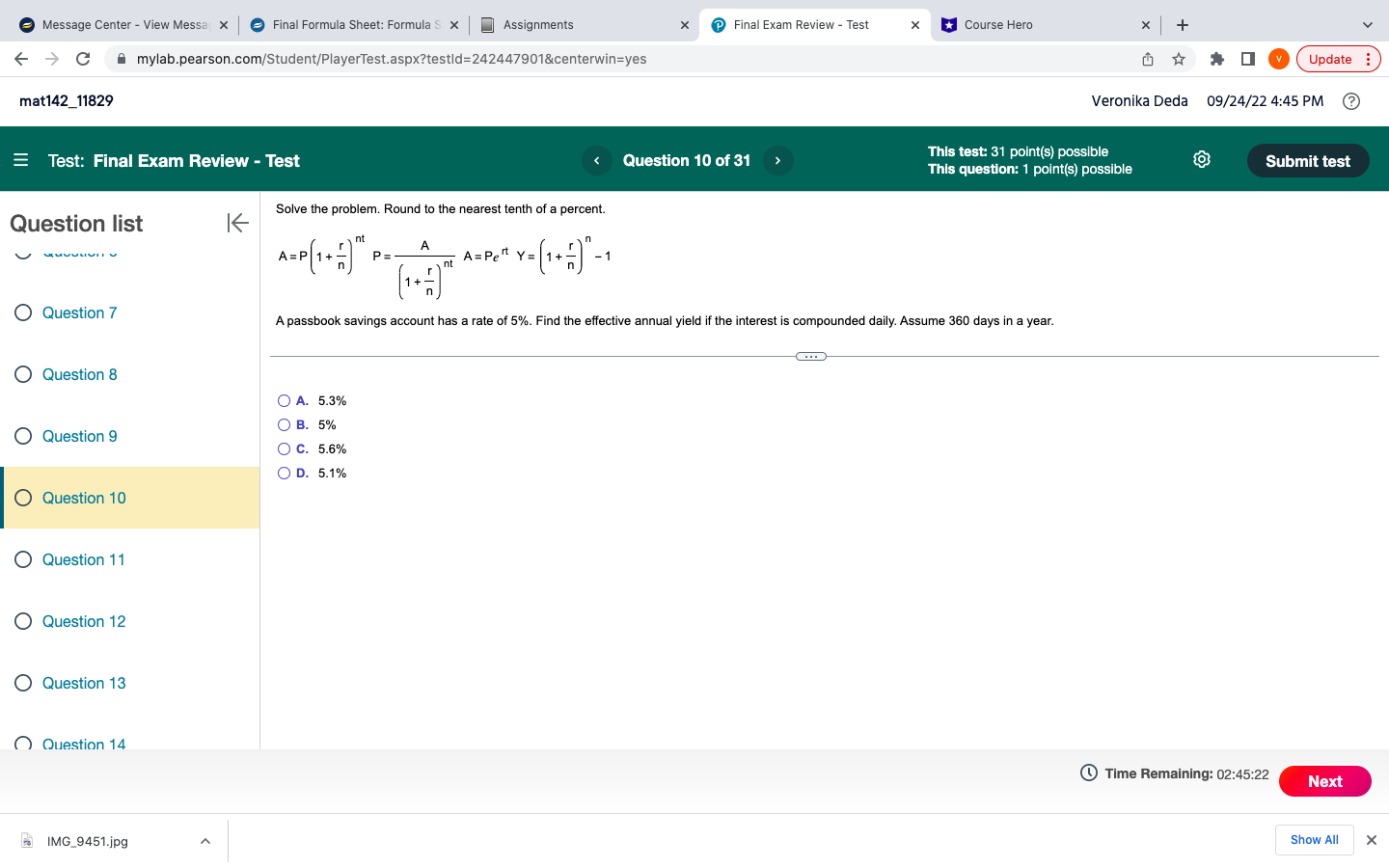Click the Chrome Update button
Viewport: 1389px width, 868px height.
tap(1339, 59)
